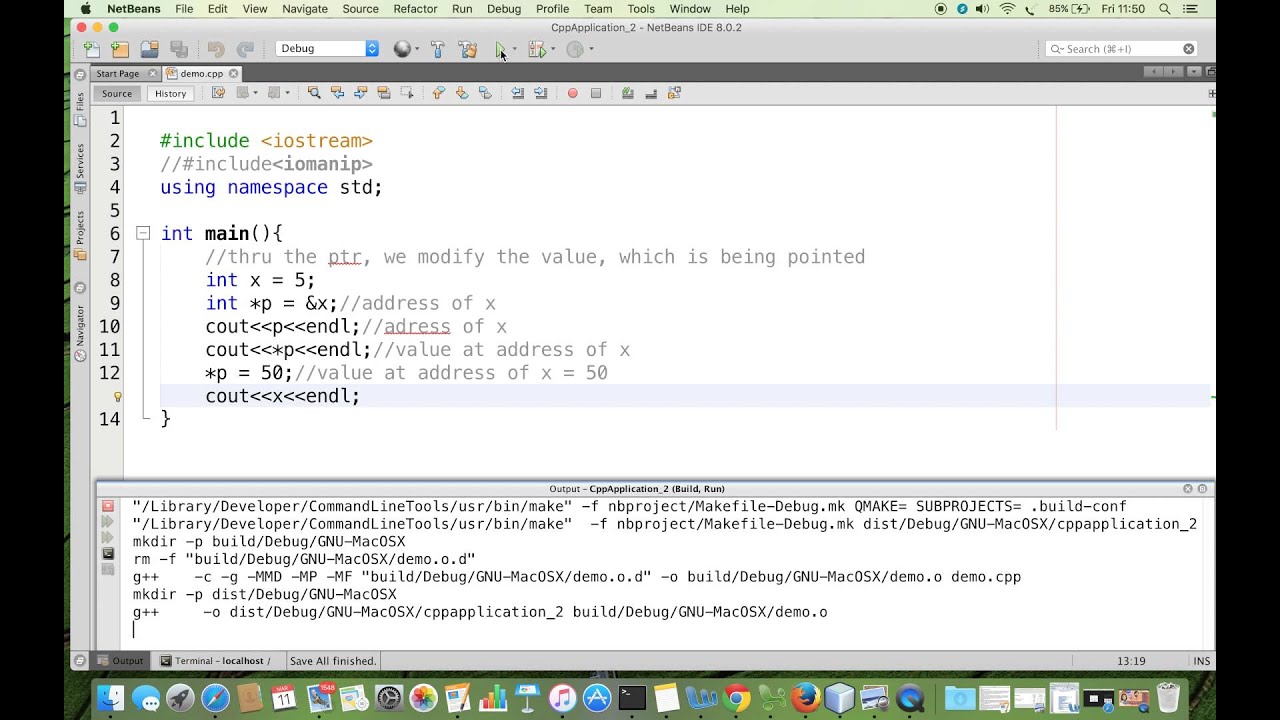Open the Services side panel
This screenshot has height=720, width=1280.
point(80,169)
